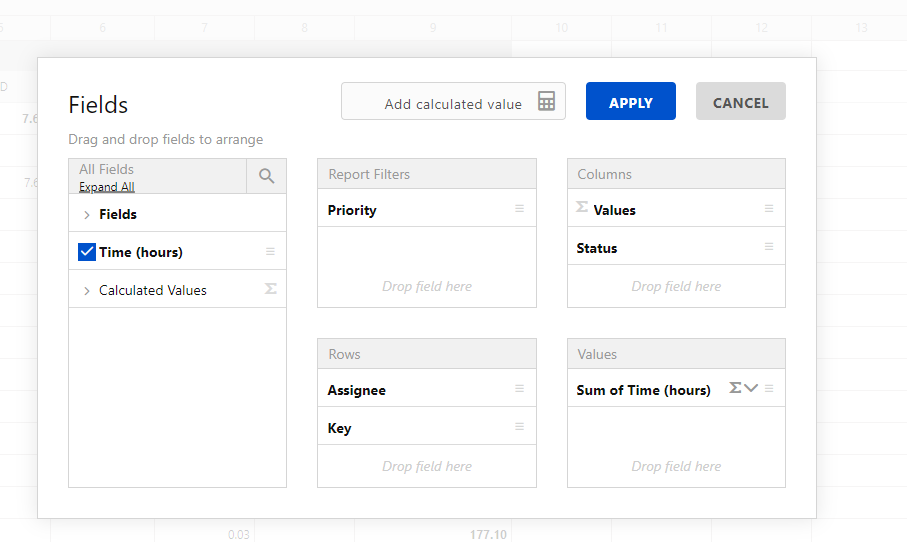
Task: Click the sigma icon beside Calculated Values
Action: coord(270,289)
